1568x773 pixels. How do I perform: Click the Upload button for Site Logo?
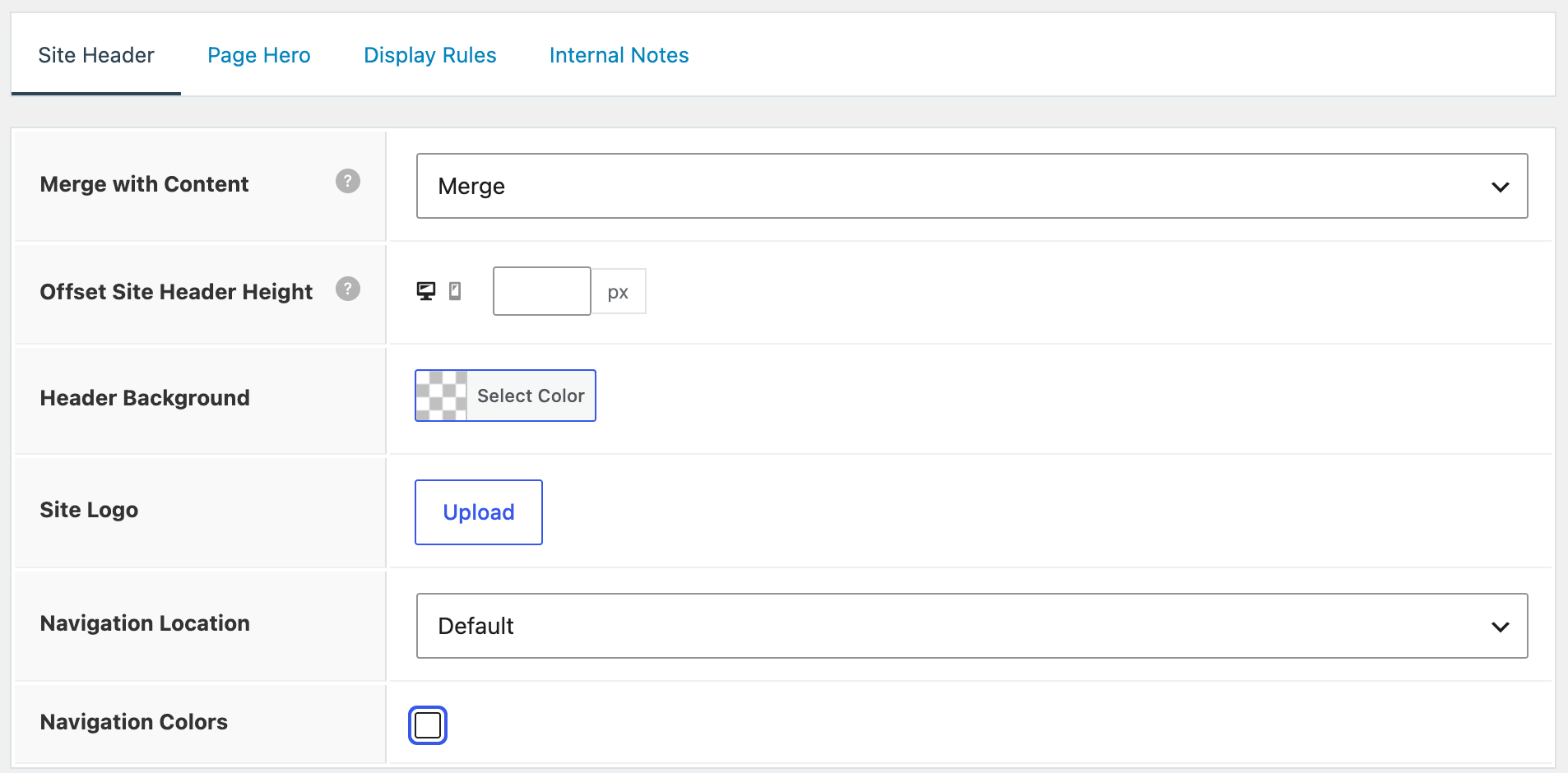(479, 512)
